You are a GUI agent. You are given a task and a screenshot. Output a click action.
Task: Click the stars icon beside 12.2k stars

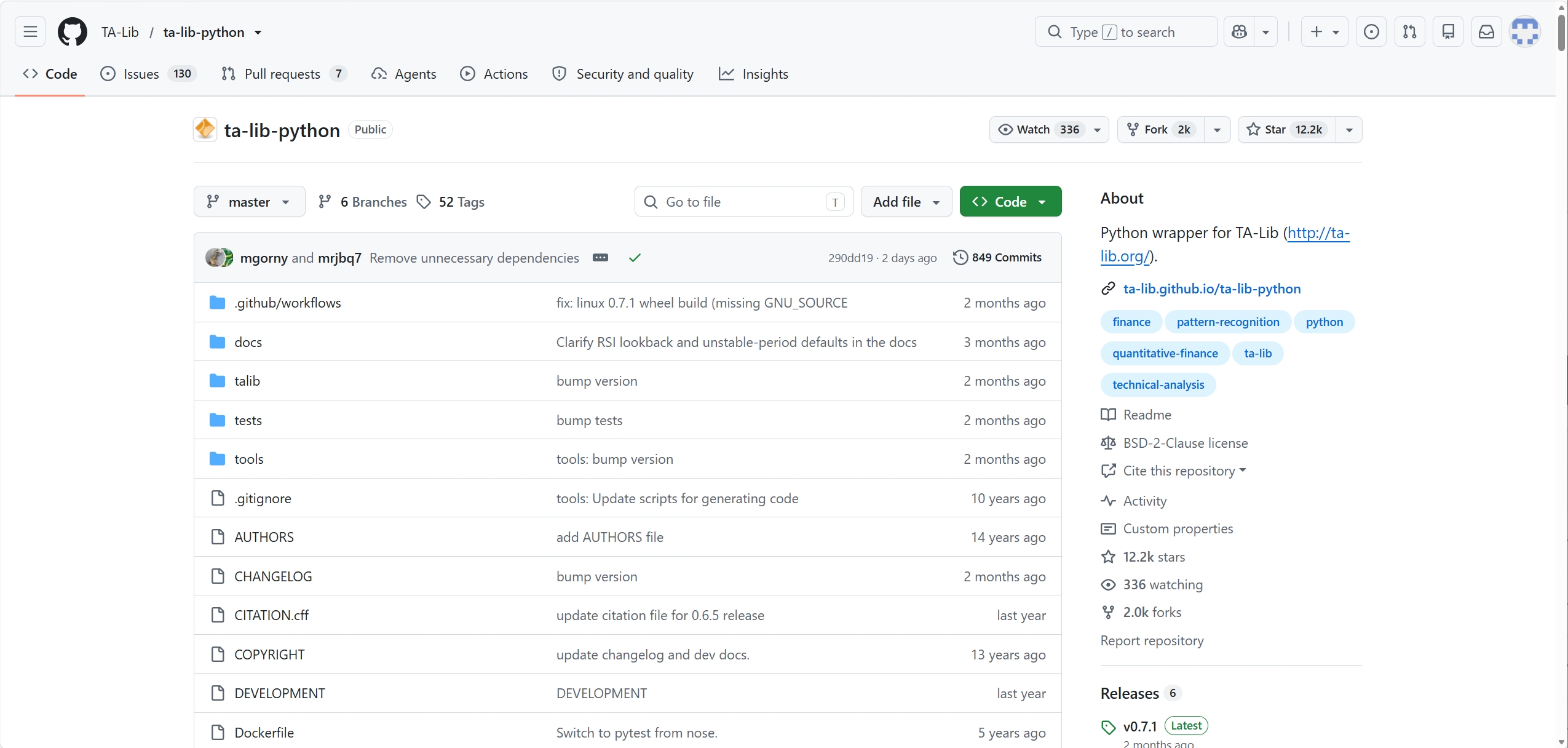point(1108,556)
